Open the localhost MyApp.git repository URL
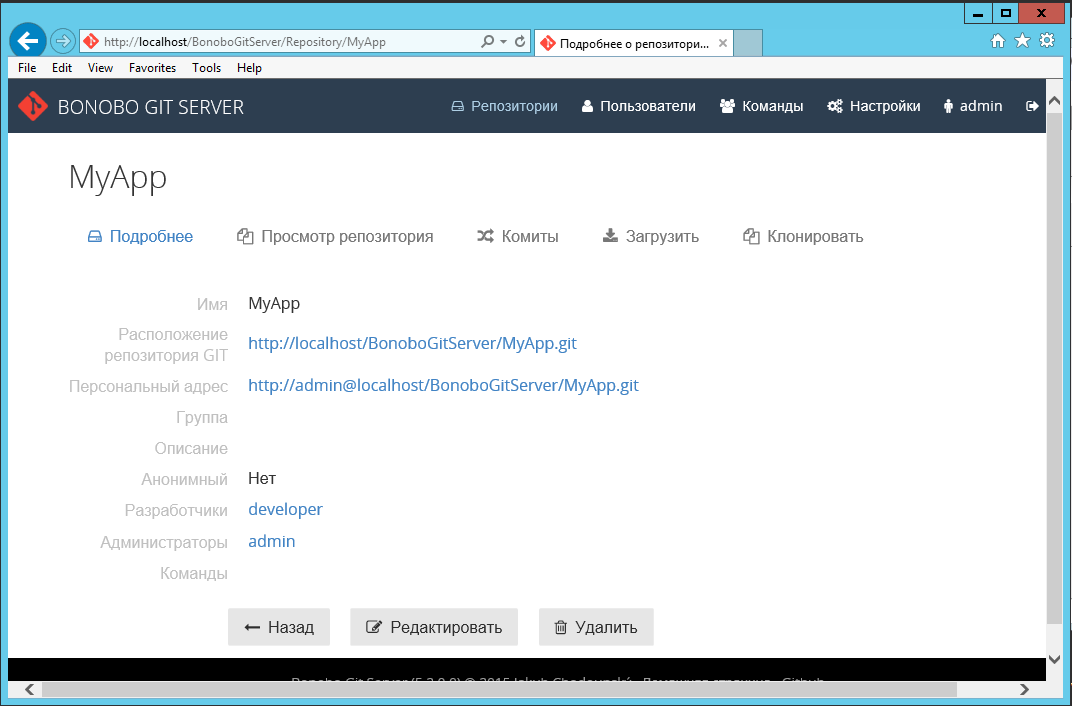Image resolution: width=1072 pixels, height=706 pixels. pyautogui.click(x=412, y=343)
